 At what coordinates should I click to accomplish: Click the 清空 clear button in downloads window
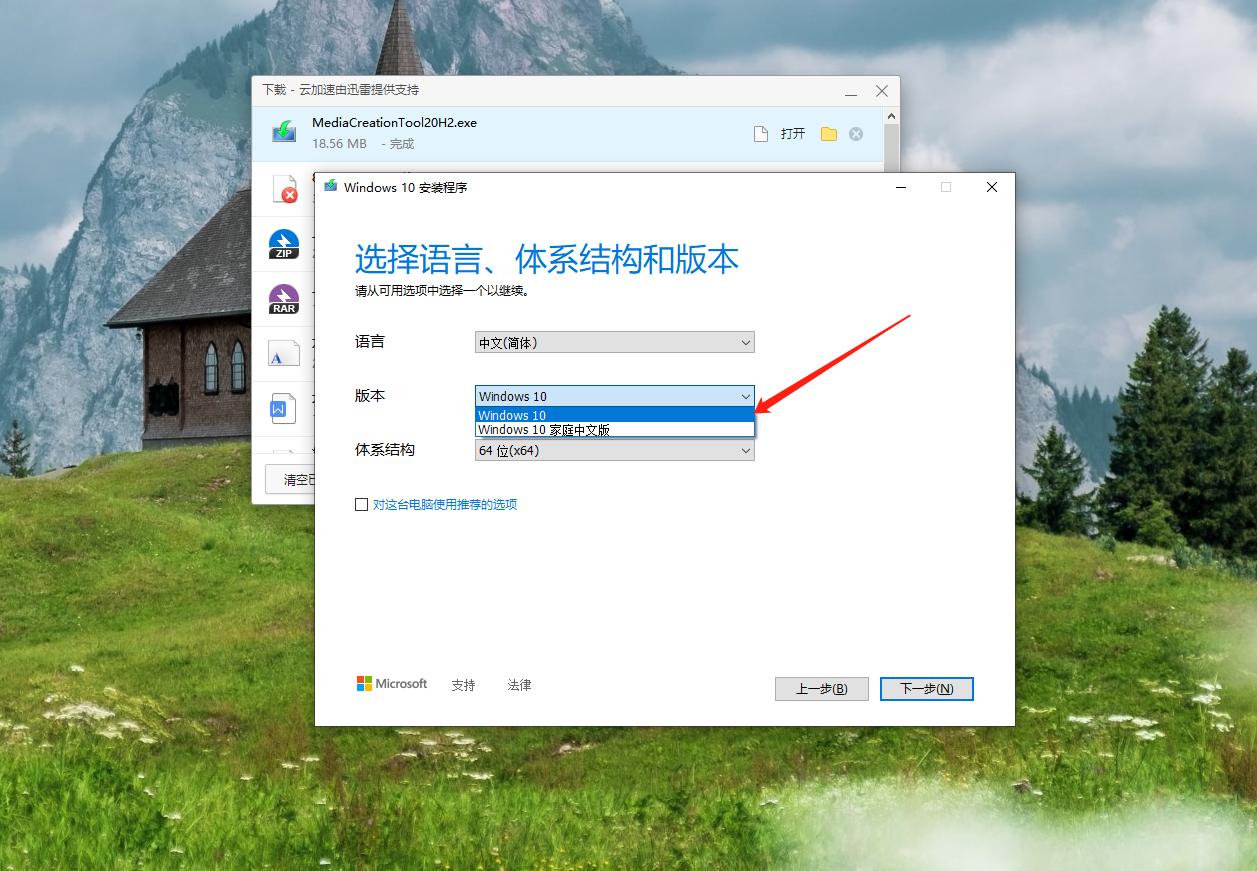pos(292,479)
